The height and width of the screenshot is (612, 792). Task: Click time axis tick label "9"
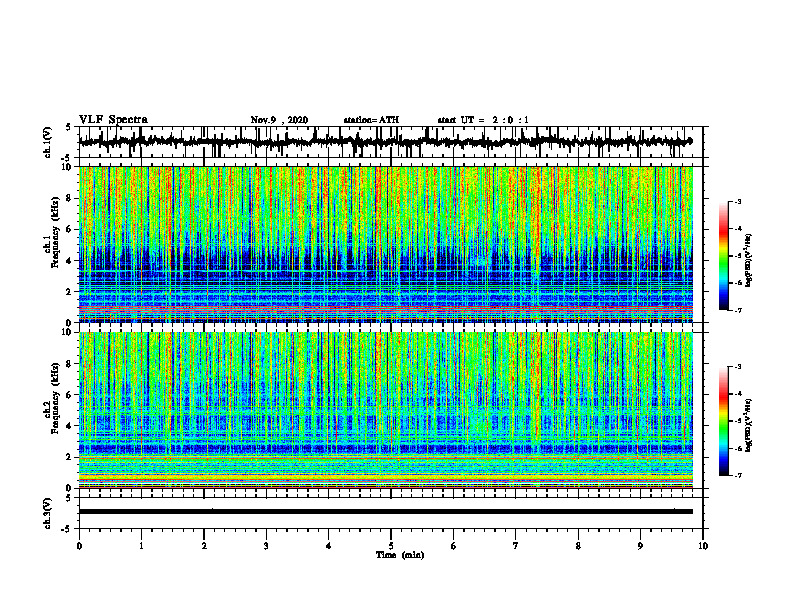point(640,546)
